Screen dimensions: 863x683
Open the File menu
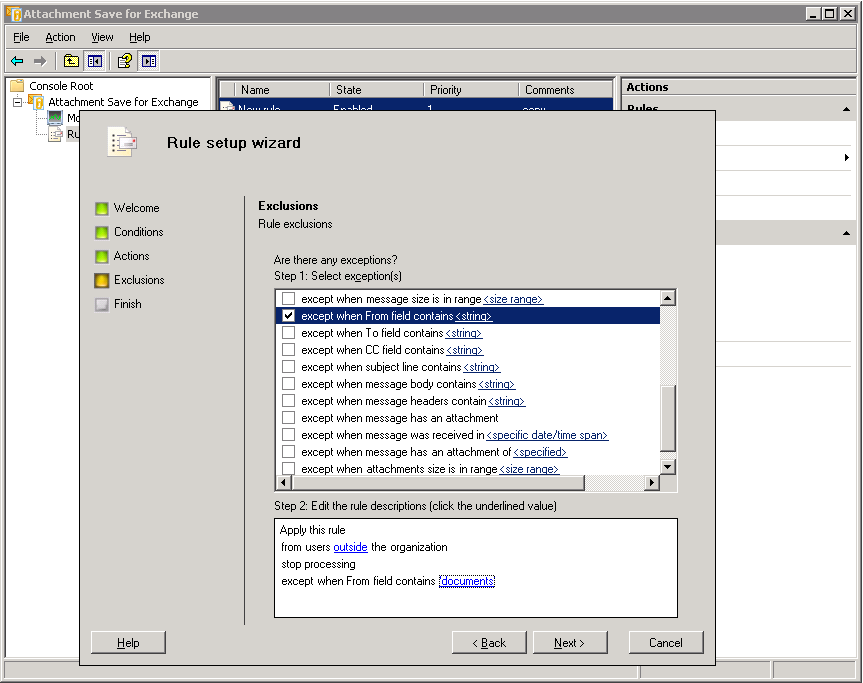click(x=21, y=37)
